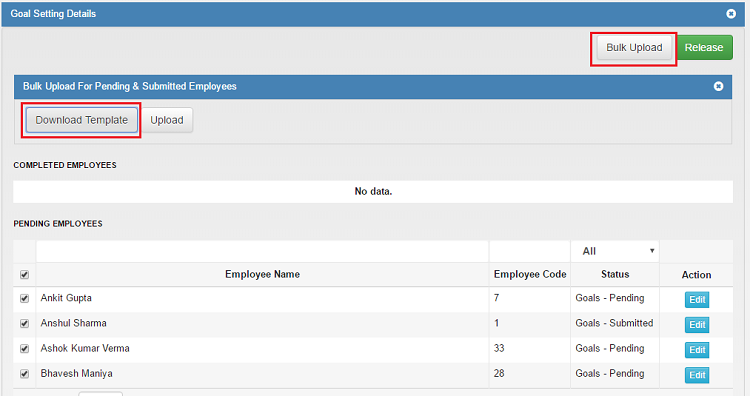Edit goals for Ankit Gupta
This screenshot has width=750, height=396.
click(697, 300)
